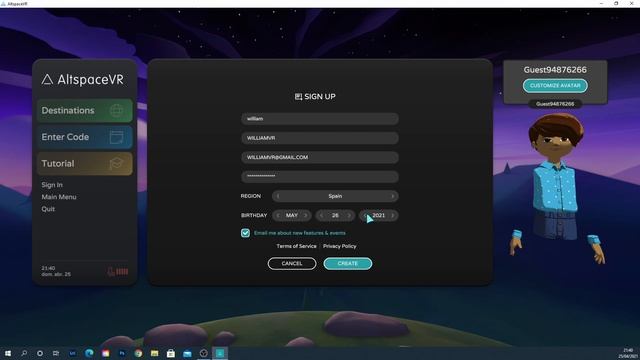Decrease the birthday day from 26

[x=322, y=216]
